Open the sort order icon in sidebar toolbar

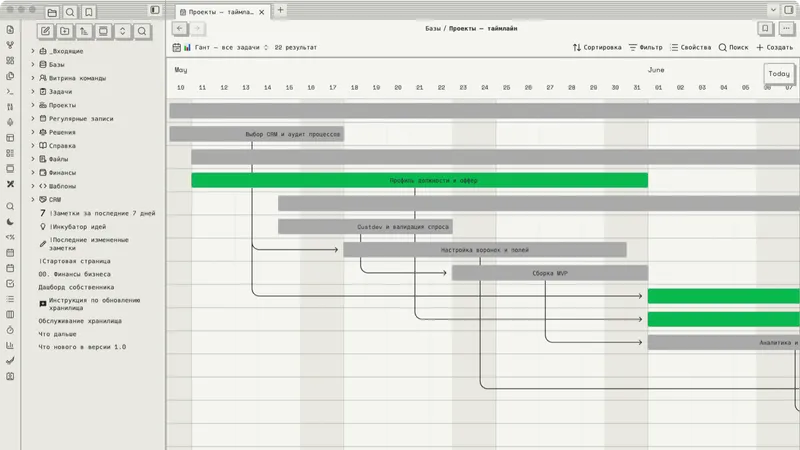pos(84,31)
